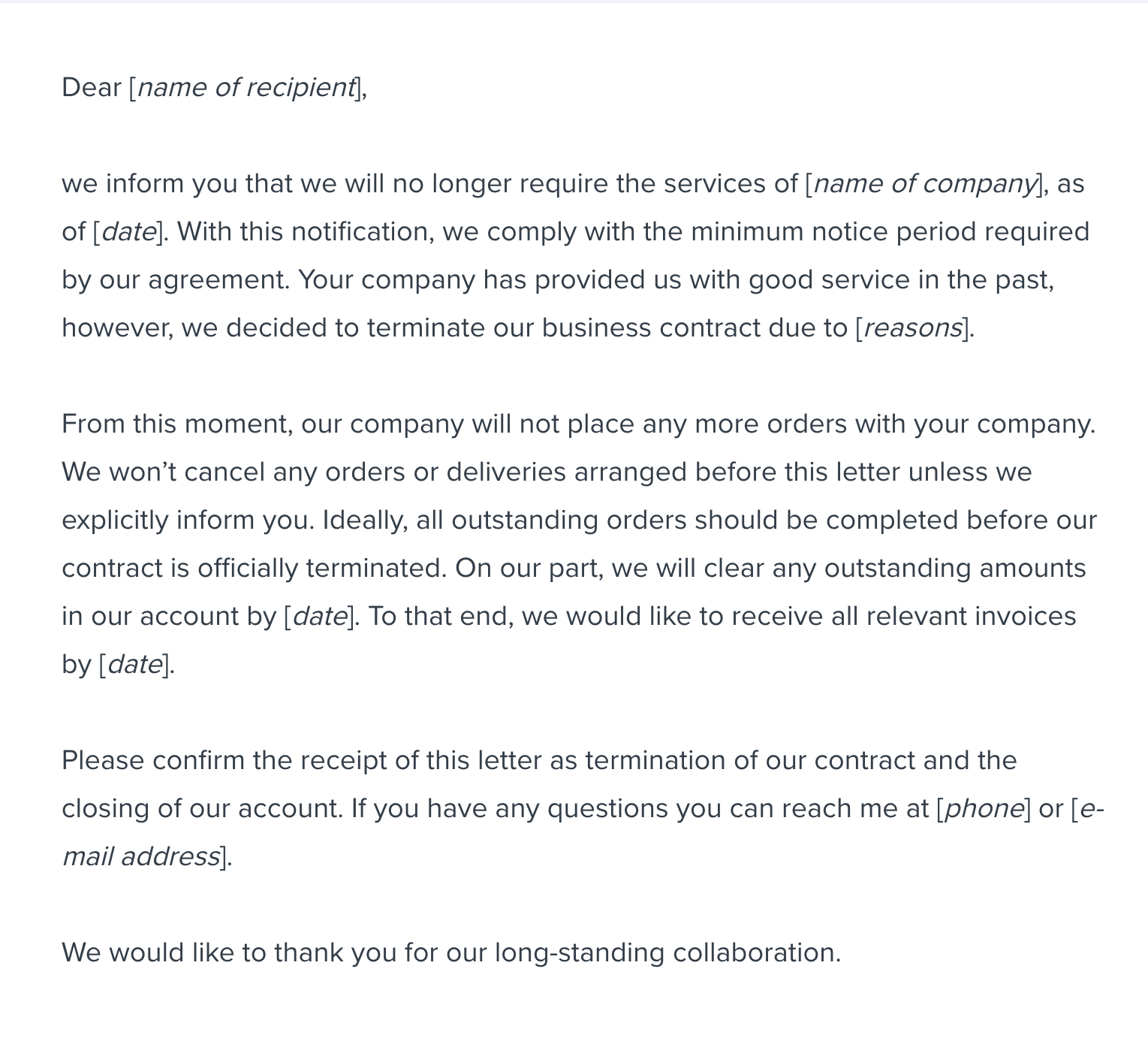Click the date placeholder ending the second paragraph
The height and width of the screenshot is (1044, 1148).
point(135,665)
